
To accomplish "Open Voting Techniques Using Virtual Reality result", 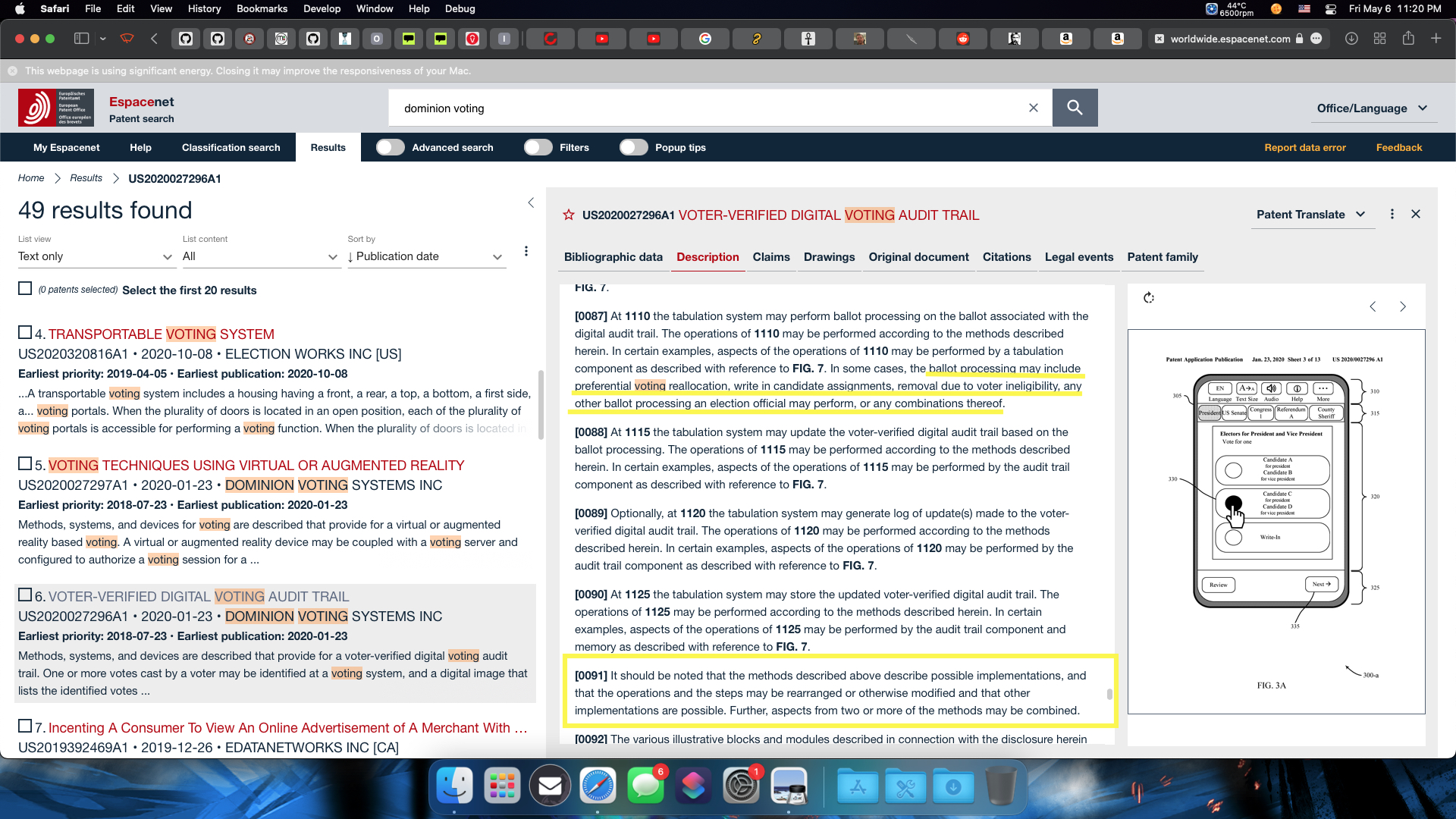I will pos(256,466).
